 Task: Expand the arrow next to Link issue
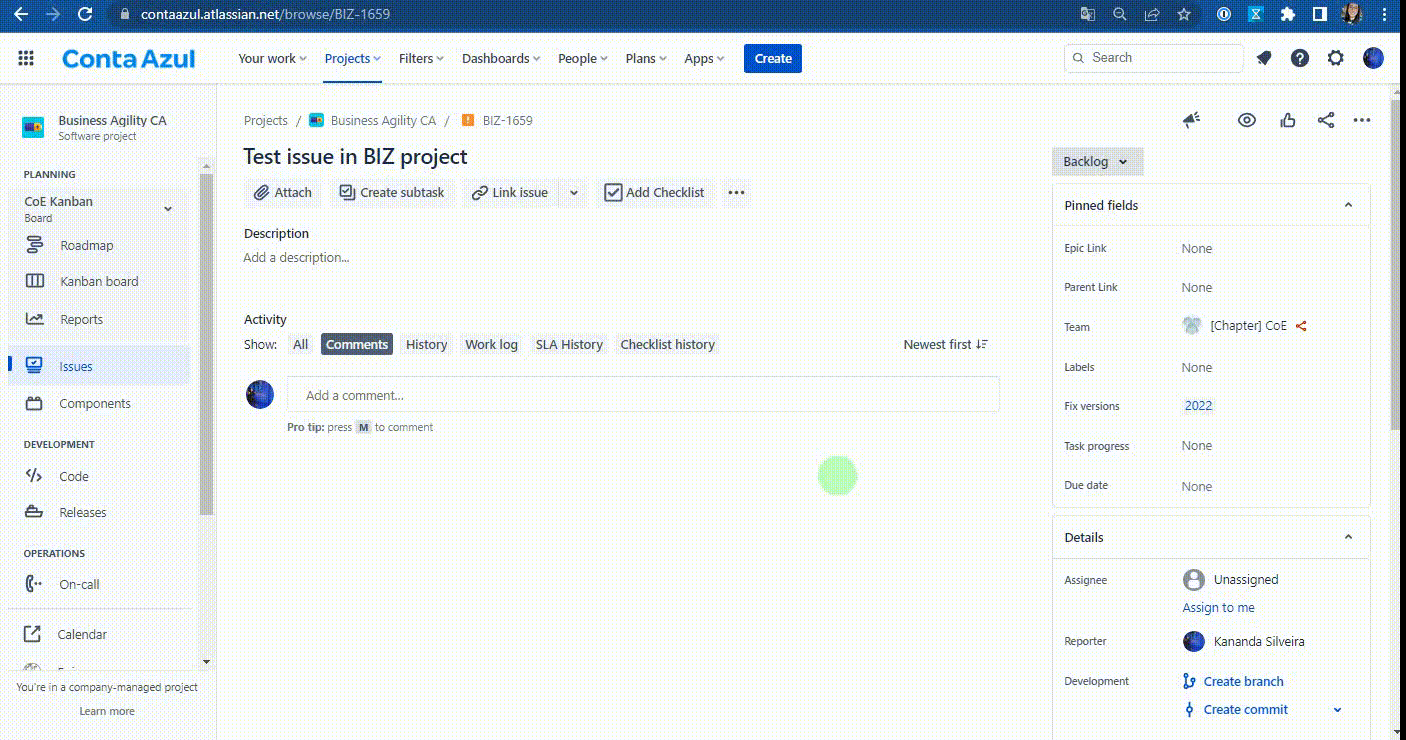tap(574, 192)
